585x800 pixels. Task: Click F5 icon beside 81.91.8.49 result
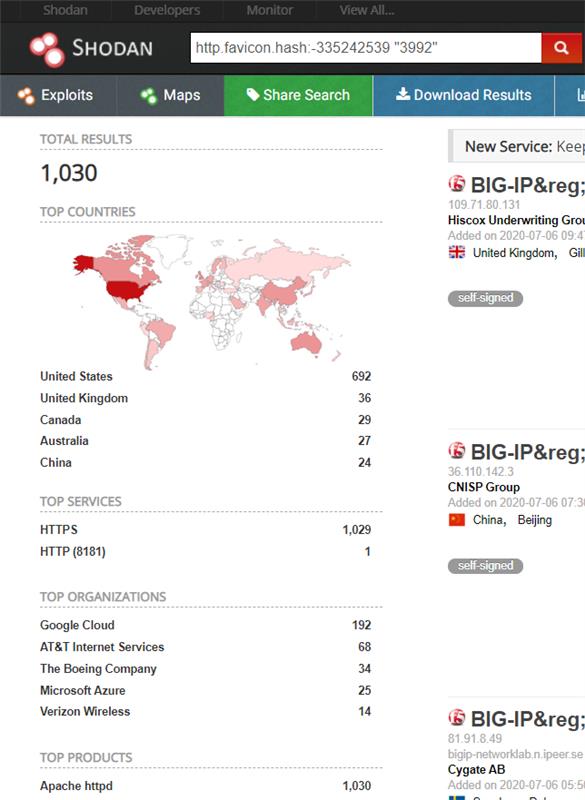tap(456, 717)
